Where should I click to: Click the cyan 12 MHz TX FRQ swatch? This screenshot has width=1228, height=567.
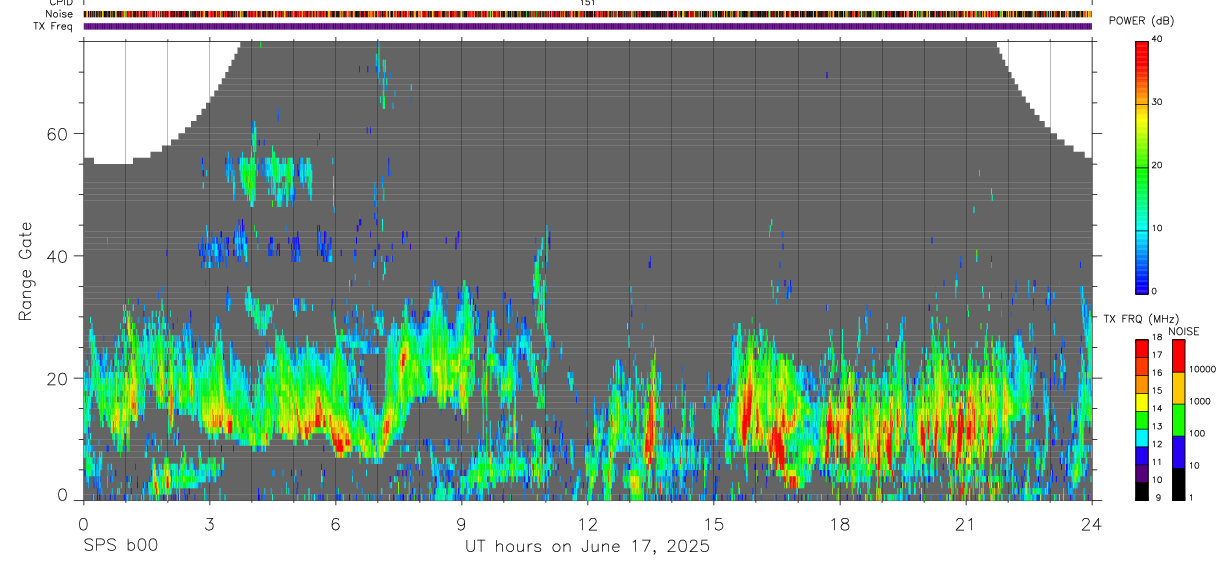1141,438
